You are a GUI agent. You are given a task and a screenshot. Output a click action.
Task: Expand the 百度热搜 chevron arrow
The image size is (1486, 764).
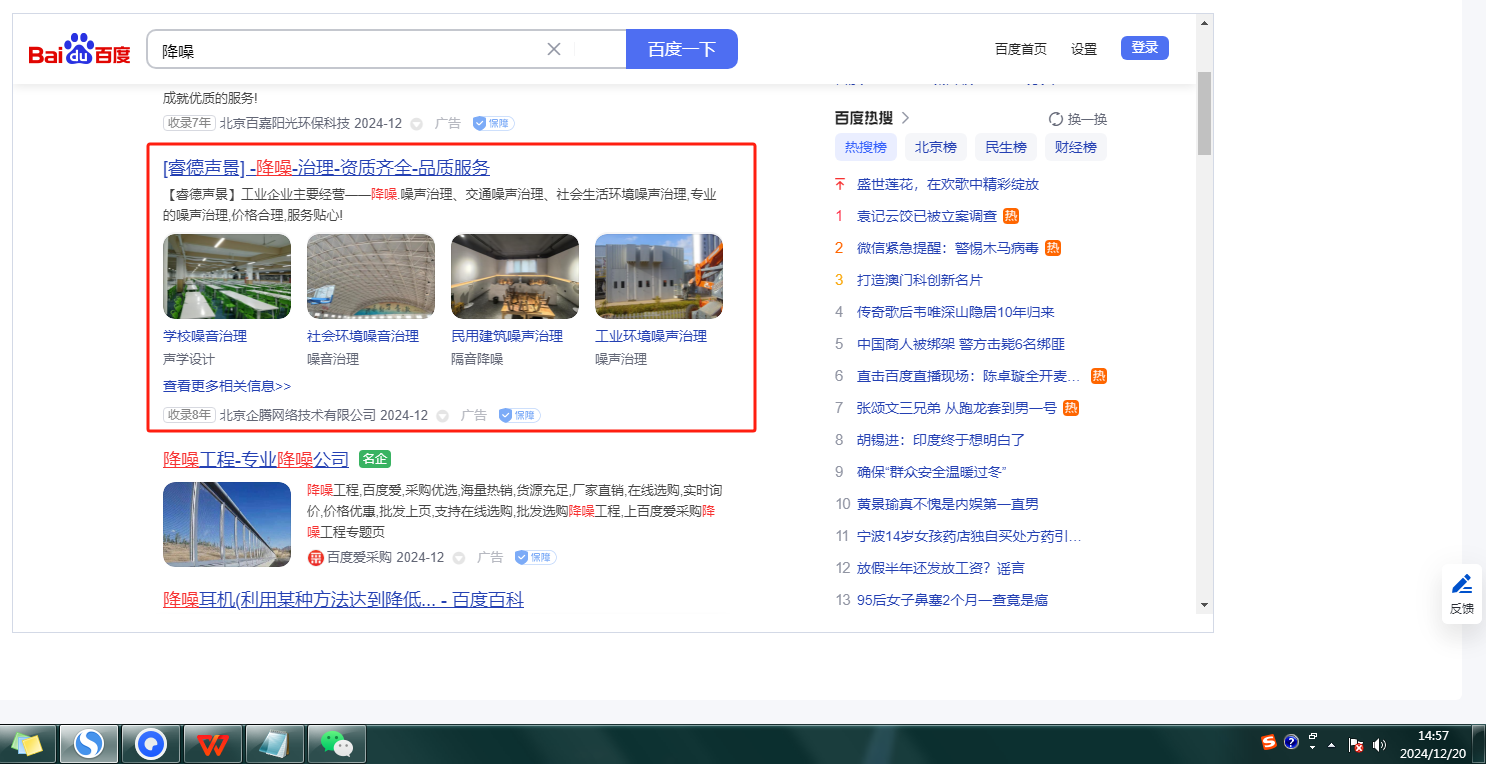[x=906, y=118]
